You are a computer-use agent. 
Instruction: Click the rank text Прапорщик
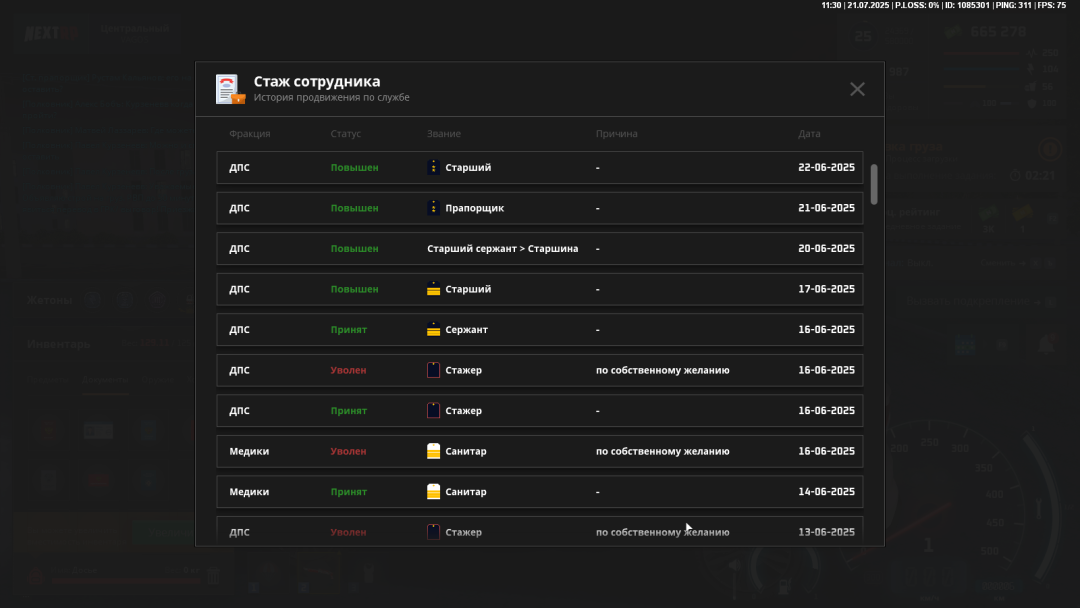click(475, 208)
